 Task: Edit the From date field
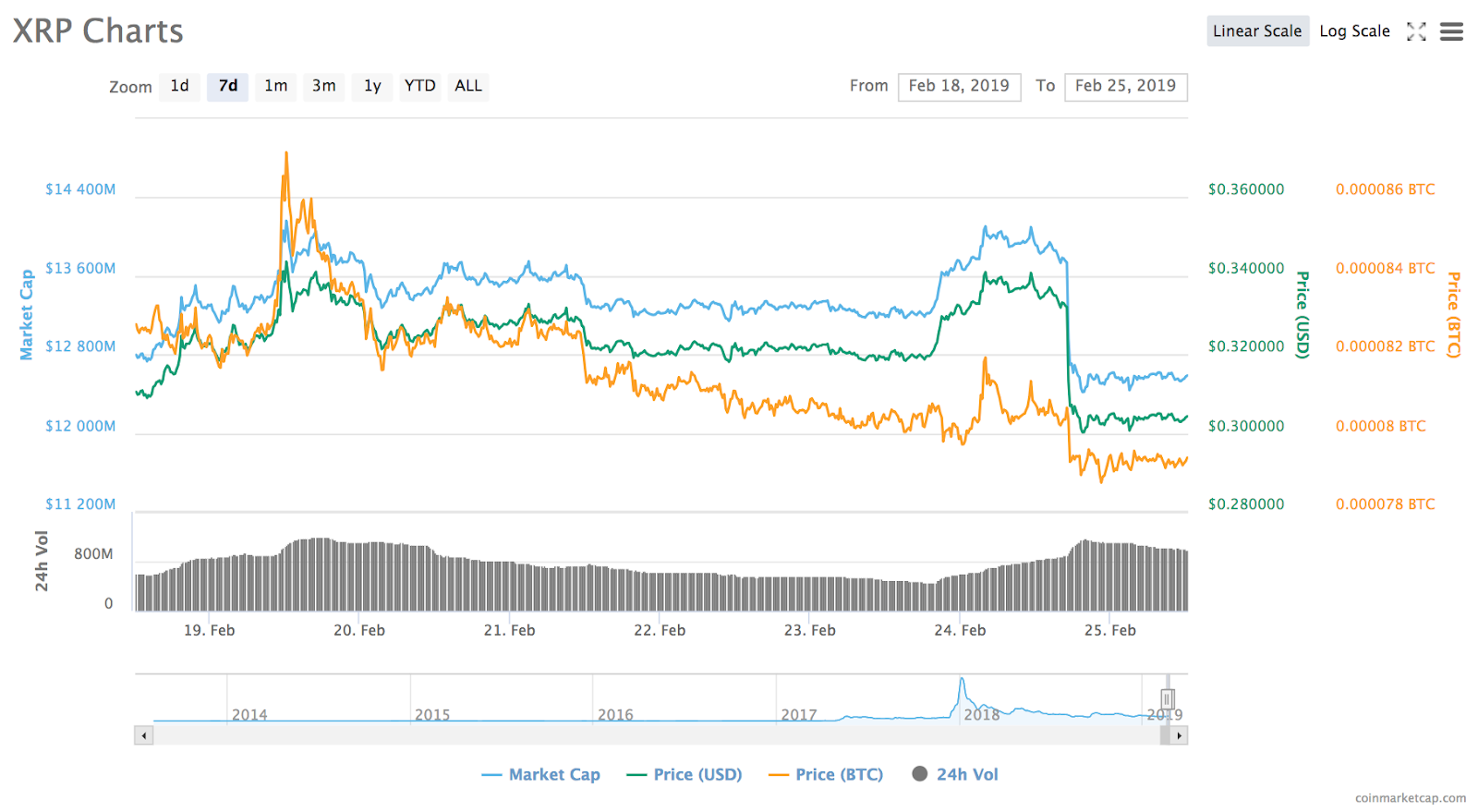[959, 86]
